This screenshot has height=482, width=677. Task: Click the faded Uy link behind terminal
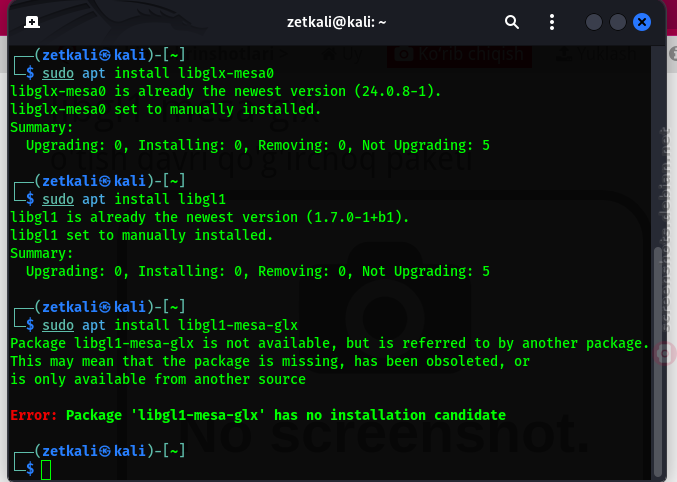click(x=343, y=54)
